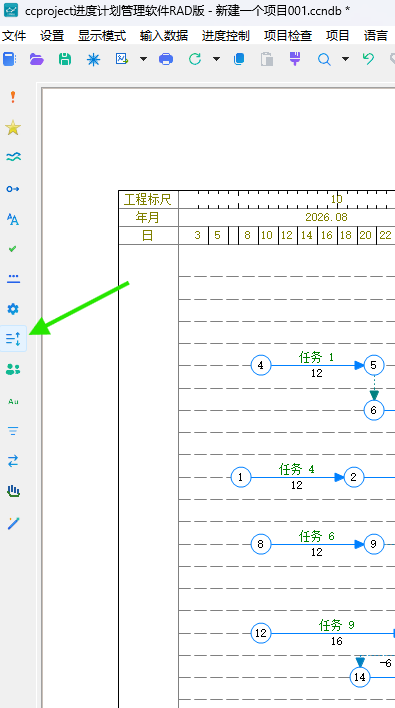Select node 12 in the network diagram
The height and width of the screenshot is (708, 395).
(x=261, y=633)
